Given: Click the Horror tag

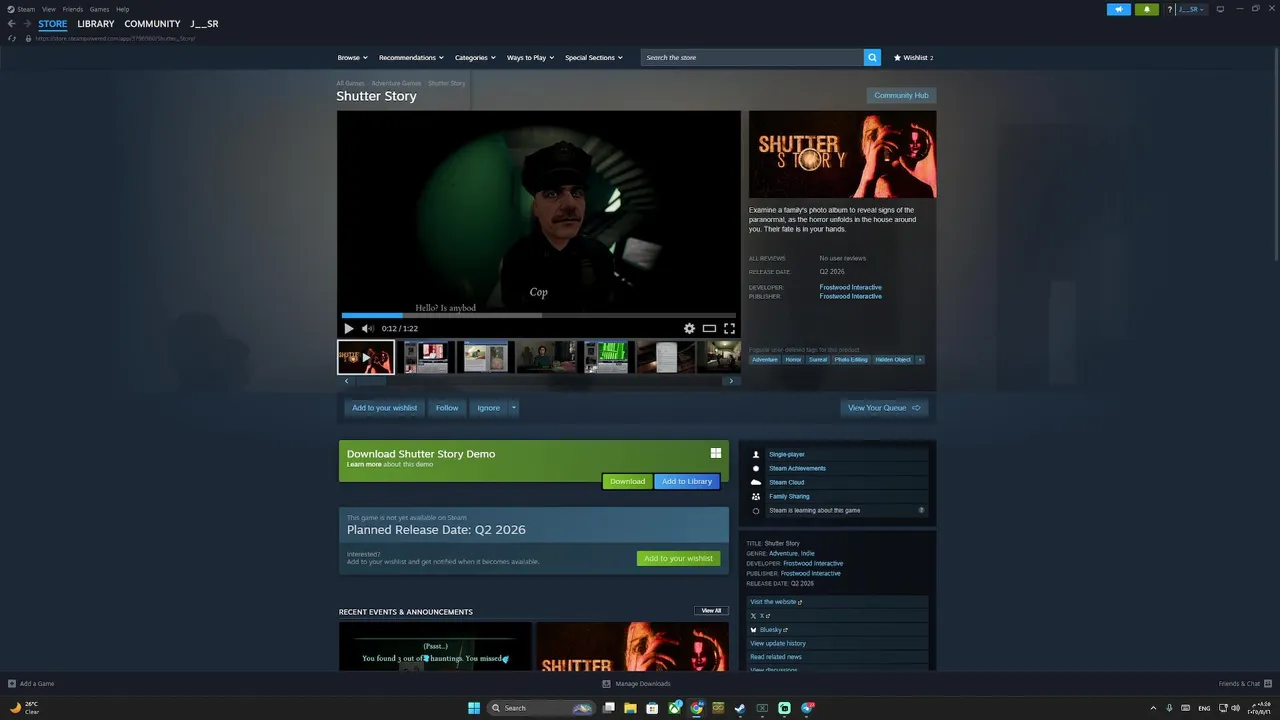Looking at the screenshot, I should click(793, 359).
